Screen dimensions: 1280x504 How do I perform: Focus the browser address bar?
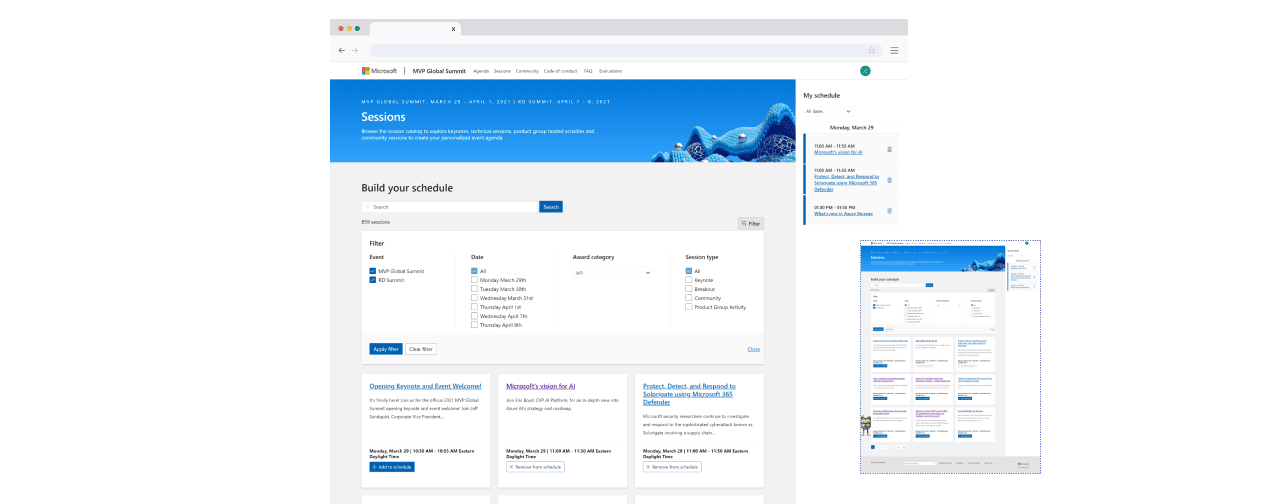tap(624, 50)
